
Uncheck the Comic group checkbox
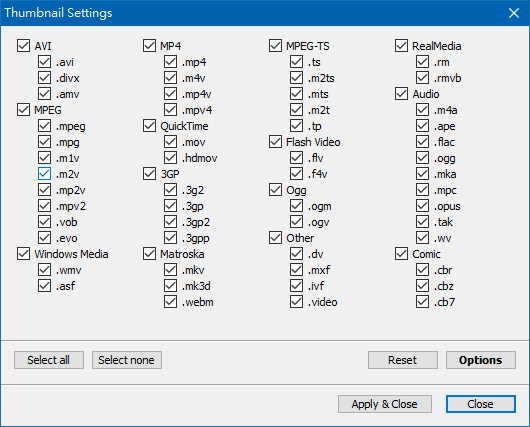click(x=402, y=254)
